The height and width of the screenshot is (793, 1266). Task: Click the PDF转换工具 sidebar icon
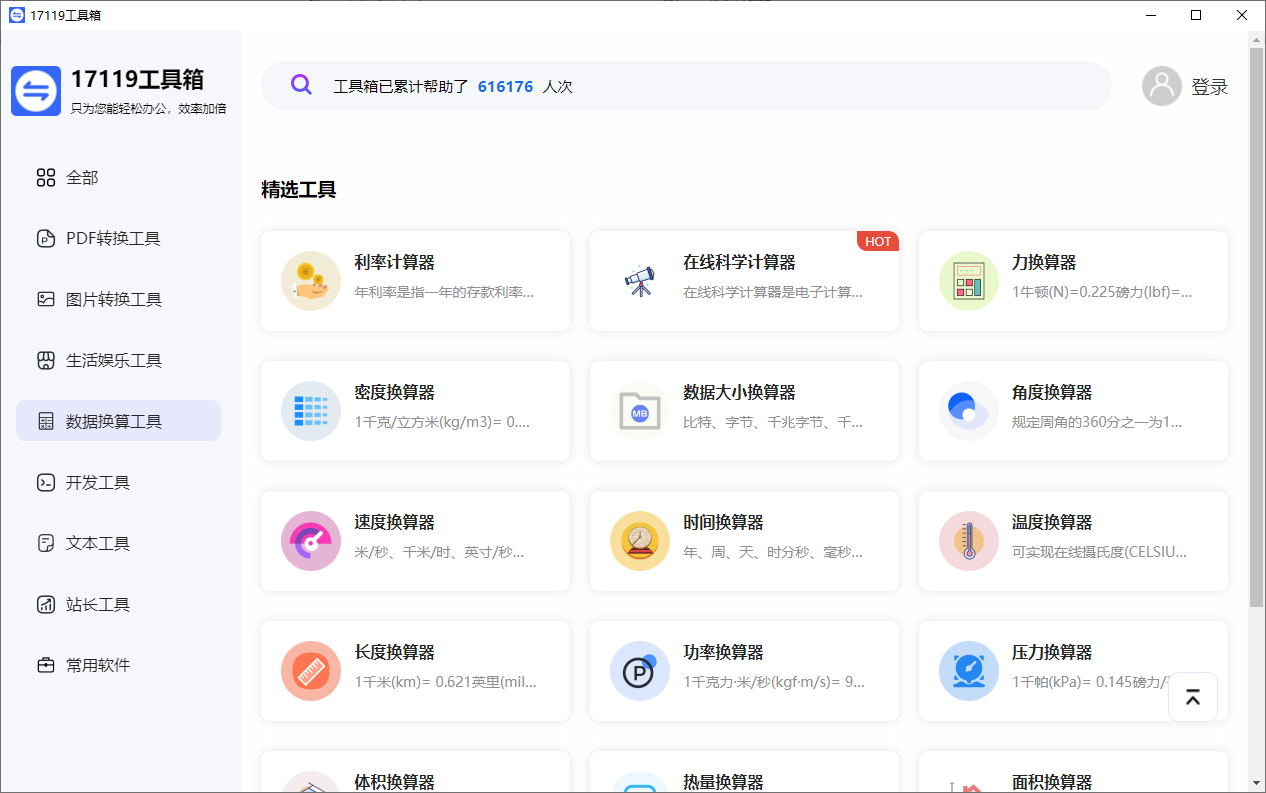[46, 239]
